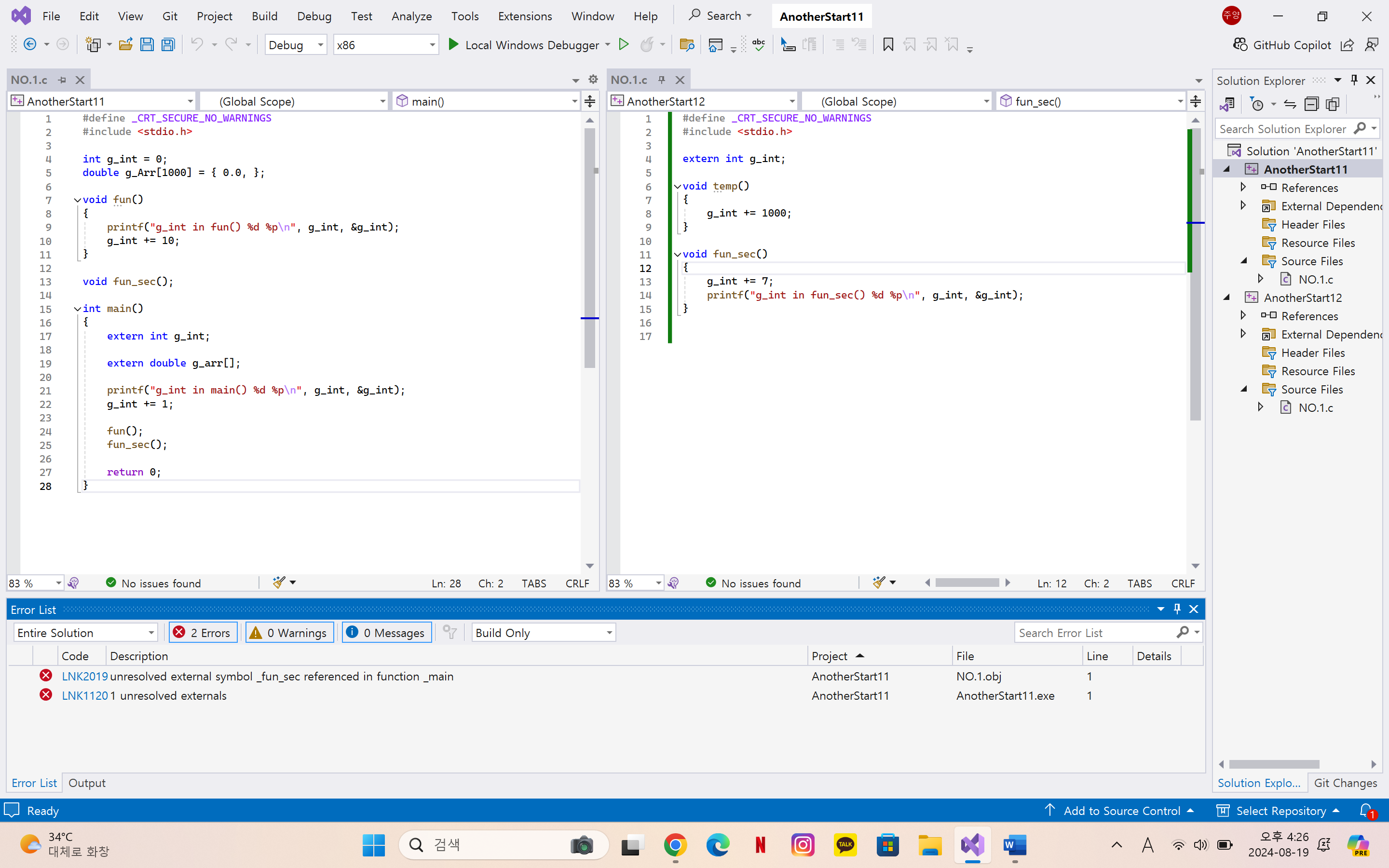Screen dimensions: 1389x868
Task: Collapse Source Files folder under AnotherStart12
Action: [1244, 389]
